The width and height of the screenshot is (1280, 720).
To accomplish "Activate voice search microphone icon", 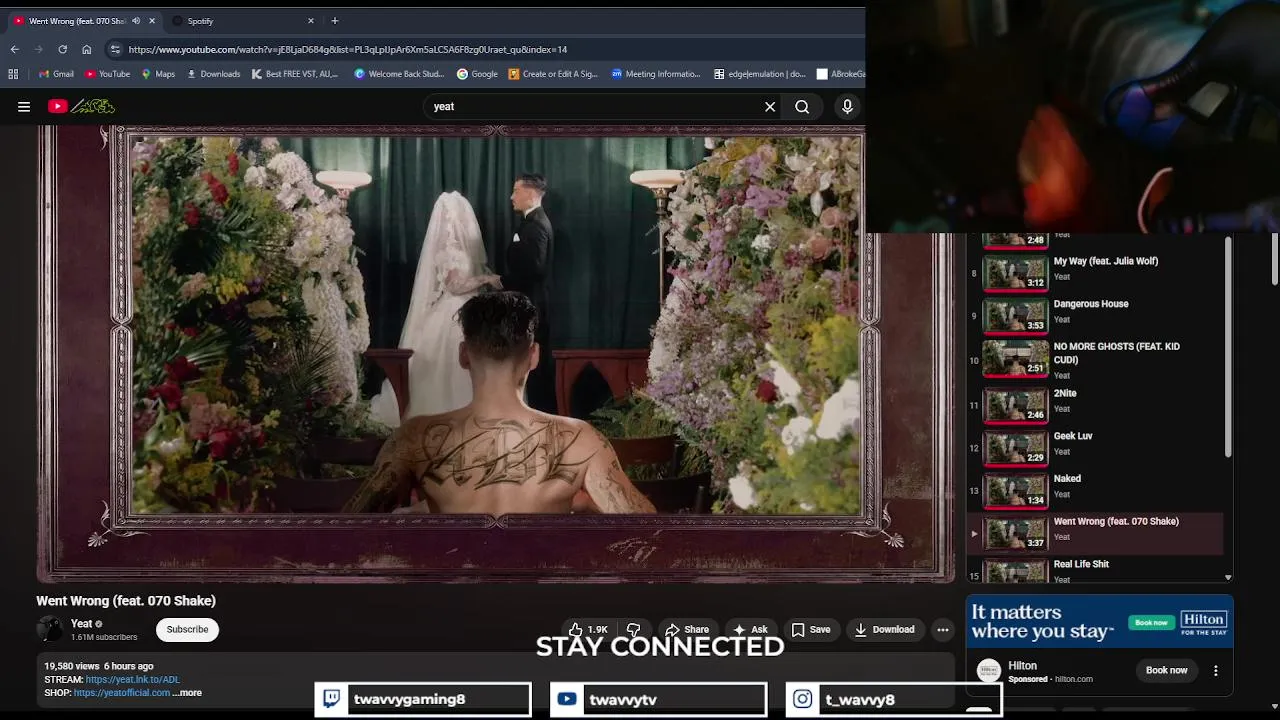I will (x=847, y=107).
